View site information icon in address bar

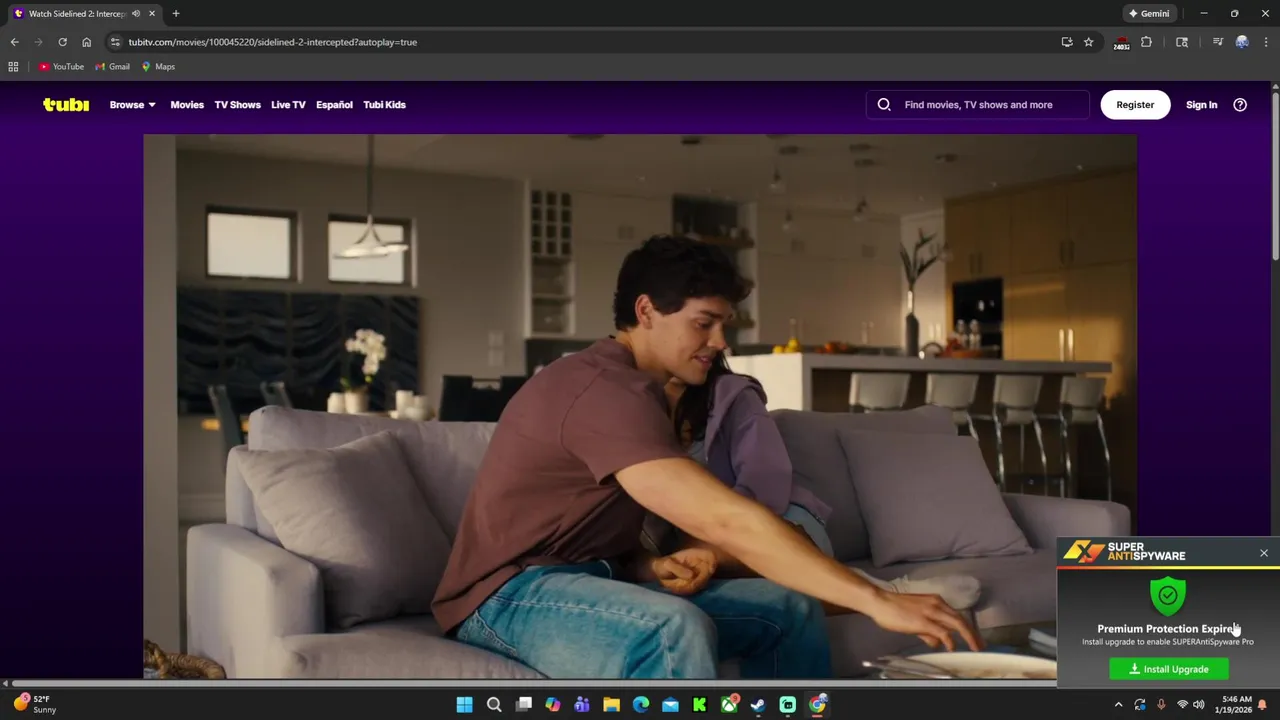[115, 42]
